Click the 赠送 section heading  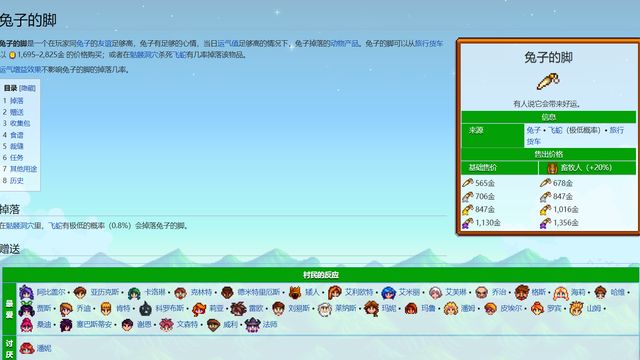pyautogui.click(x=10, y=249)
